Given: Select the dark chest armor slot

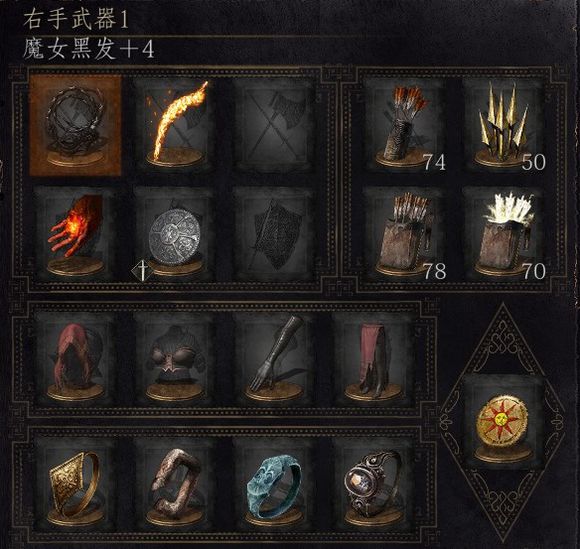Looking at the screenshot, I should point(175,359).
